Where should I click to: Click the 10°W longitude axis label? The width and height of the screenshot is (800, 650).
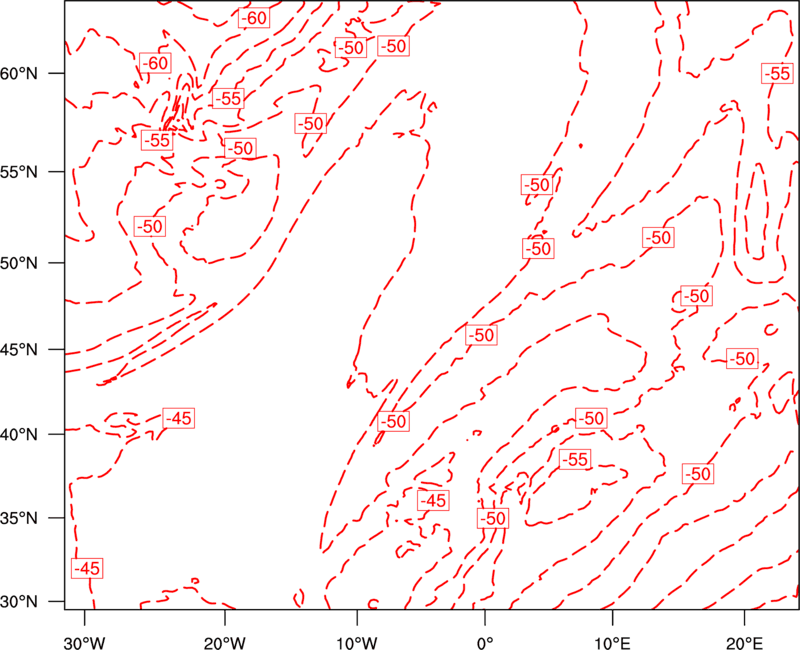[x=357, y=642]
